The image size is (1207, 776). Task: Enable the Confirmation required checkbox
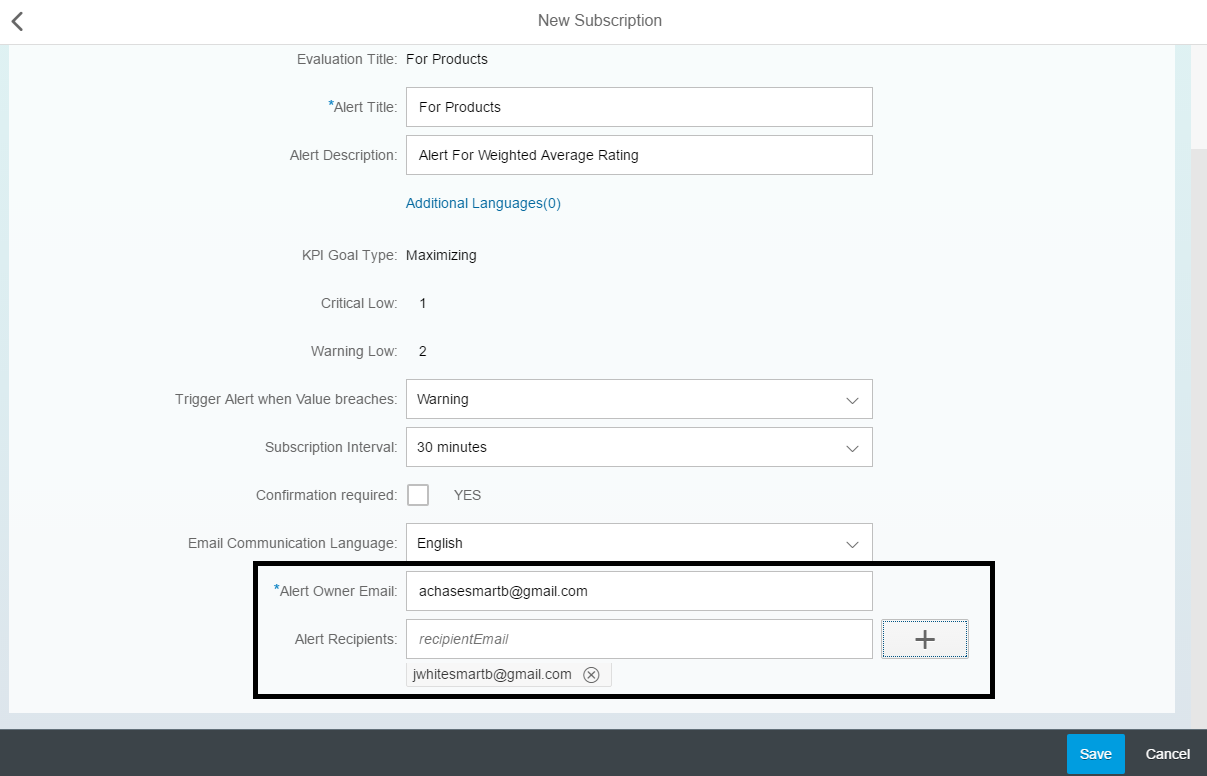[x=418, y=495]
